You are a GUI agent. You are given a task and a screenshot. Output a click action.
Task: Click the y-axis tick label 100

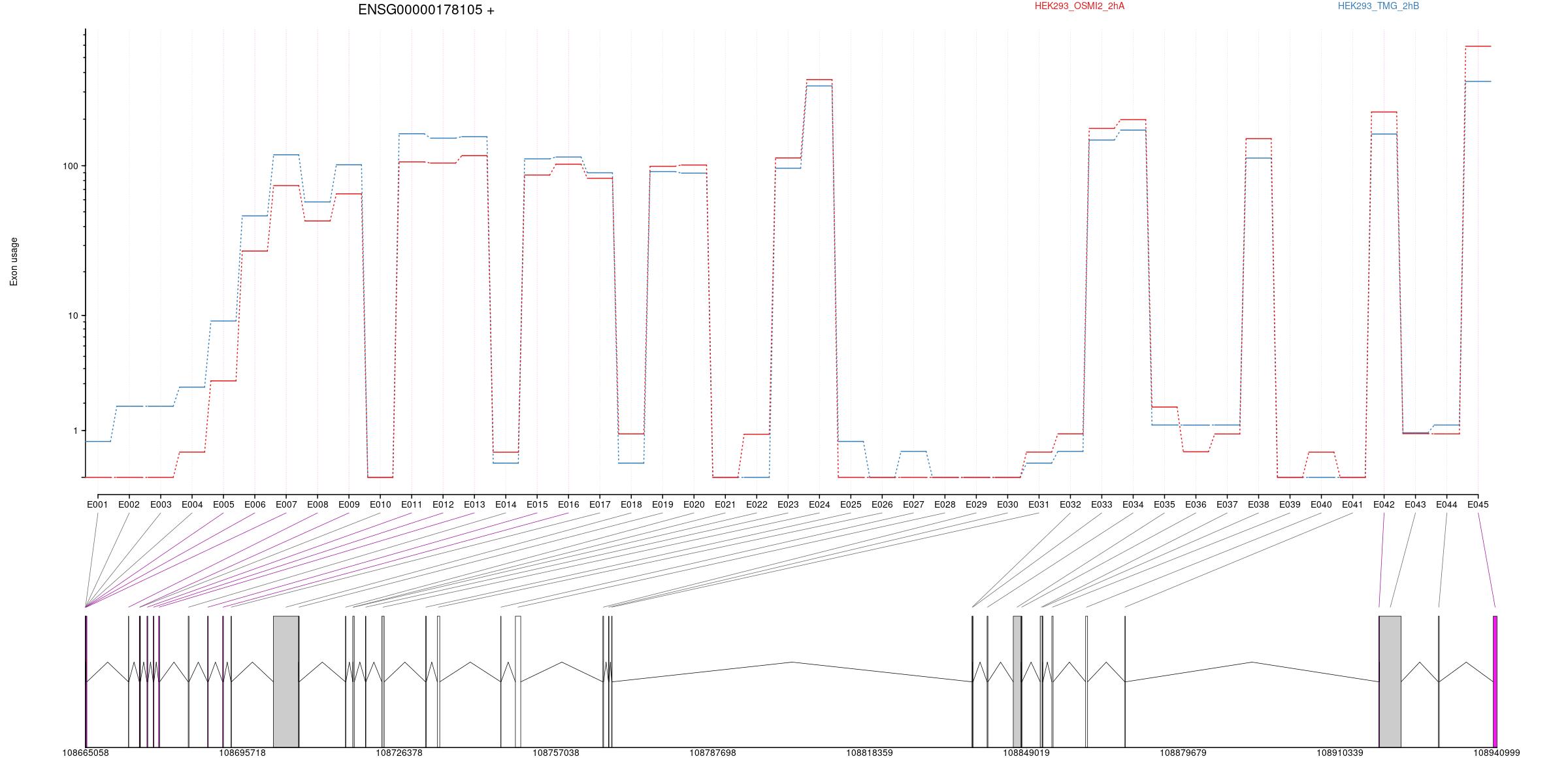pyautogui.click(x=71, y=166)
